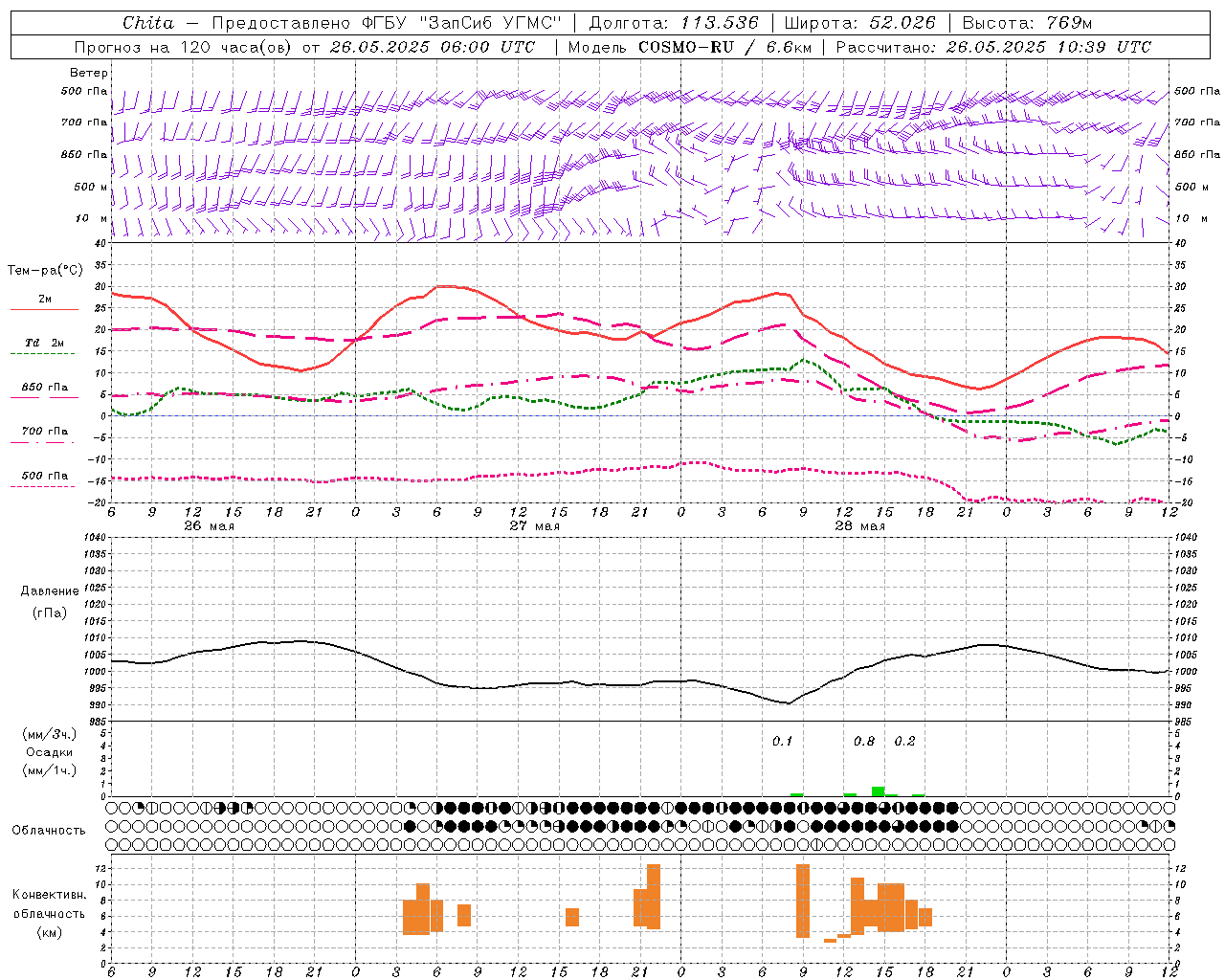Click the Тем-ра(°C) axis label
The width and height of the screenshot is (1225, 980).
(46, 271)
